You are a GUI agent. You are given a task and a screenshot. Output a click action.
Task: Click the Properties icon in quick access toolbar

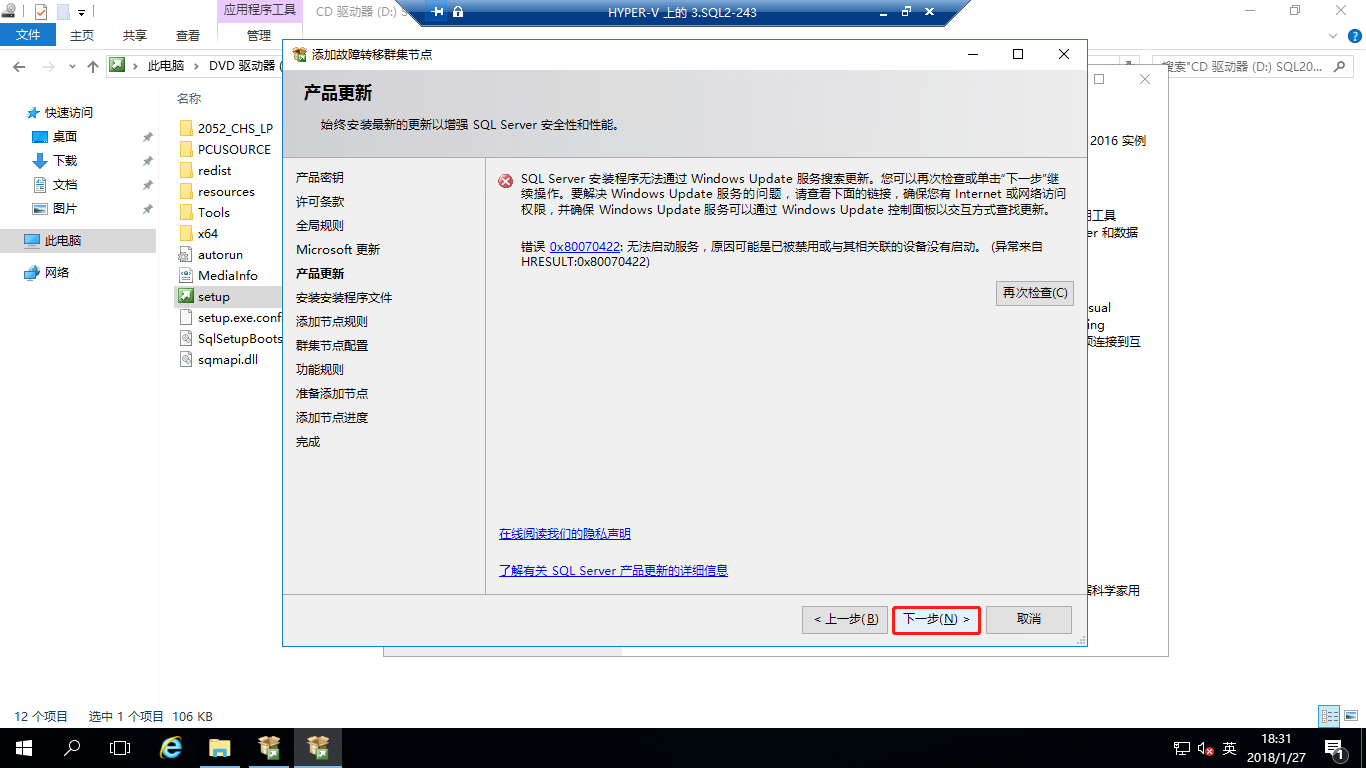point(40,12)
